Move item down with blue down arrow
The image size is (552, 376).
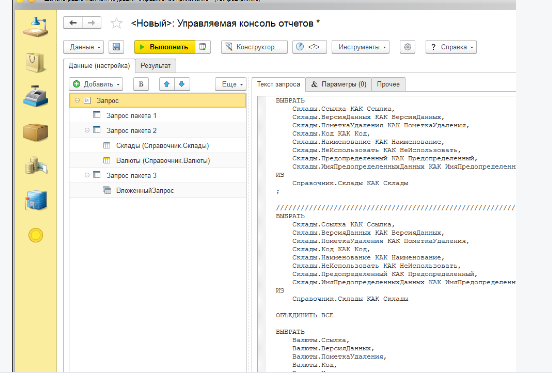182,84
